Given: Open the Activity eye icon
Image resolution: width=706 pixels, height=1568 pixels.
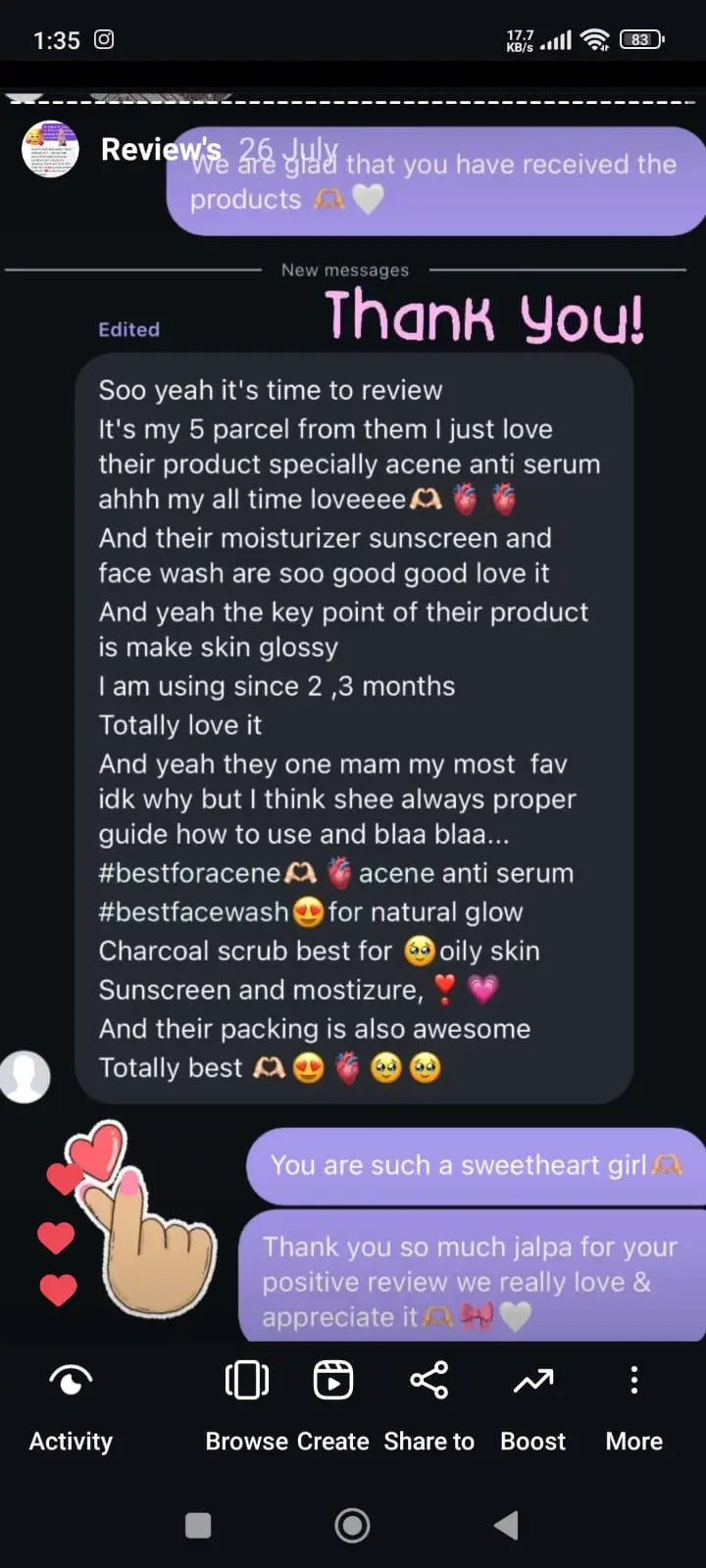Looking at the screenshot, I should coord(71,1380).
